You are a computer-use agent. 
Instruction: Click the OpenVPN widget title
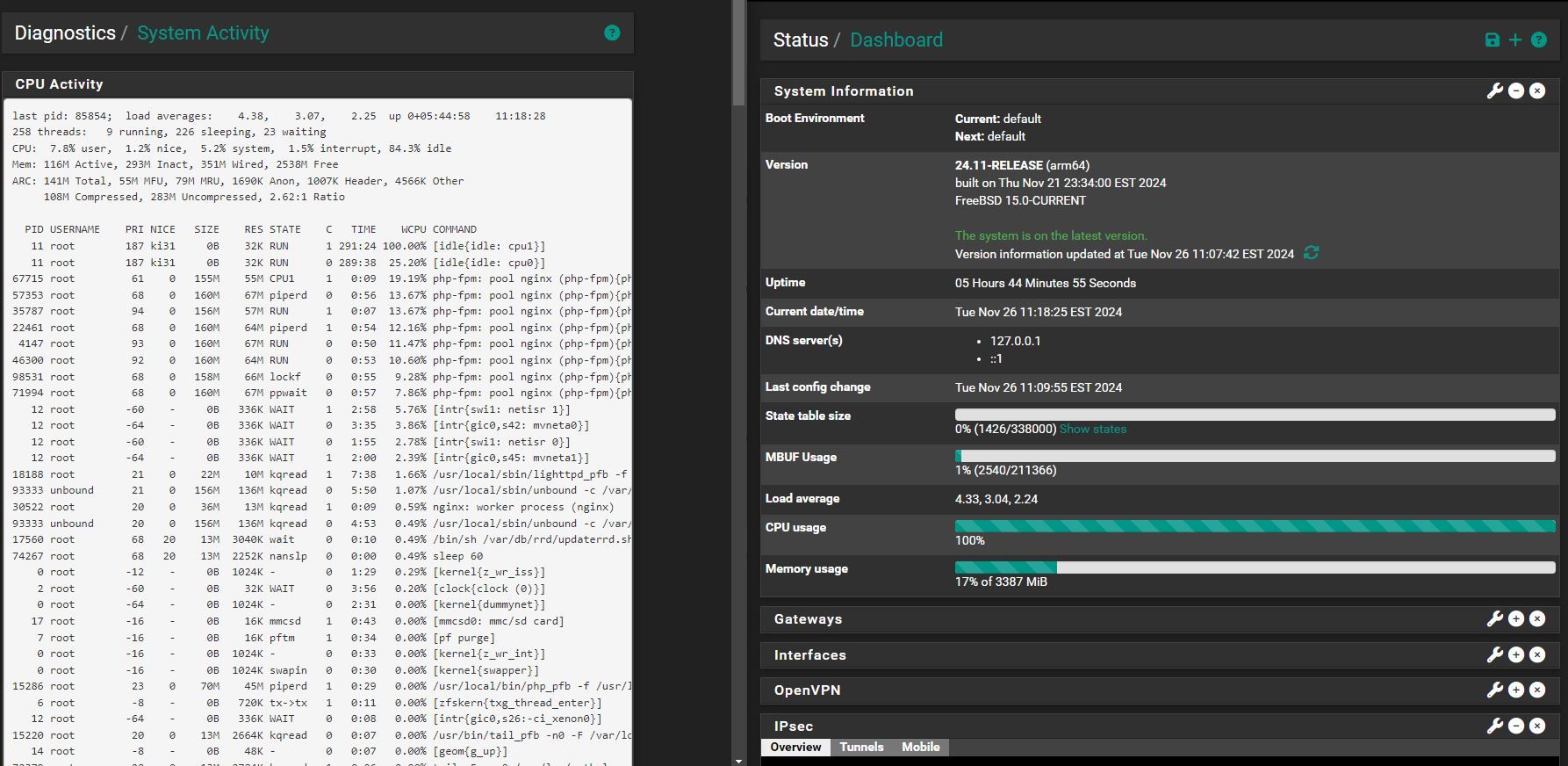pos(807,690)
